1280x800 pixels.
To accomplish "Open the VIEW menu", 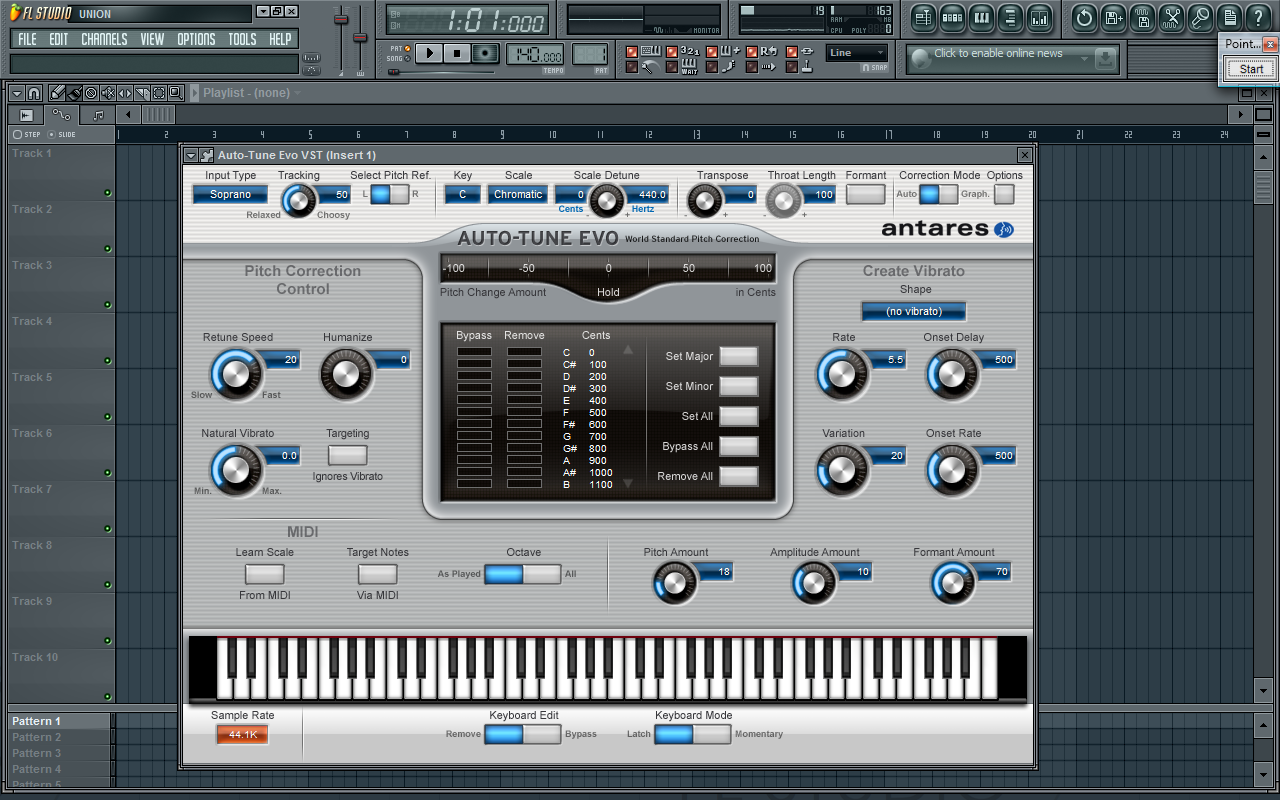I will [x=152, y=39].
